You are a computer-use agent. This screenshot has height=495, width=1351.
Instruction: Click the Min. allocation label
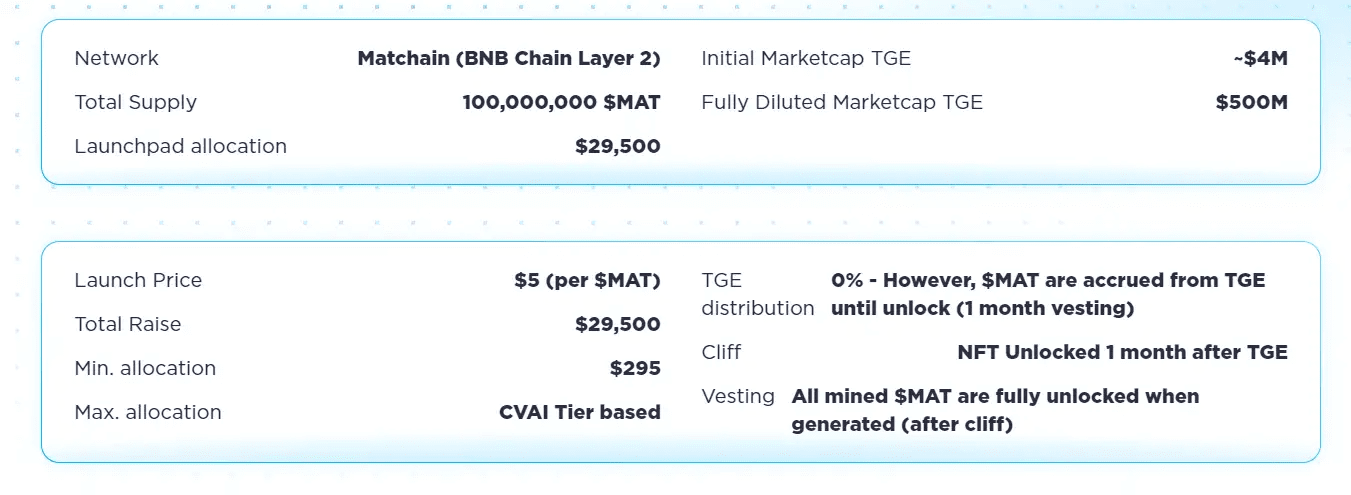(145, 368)
